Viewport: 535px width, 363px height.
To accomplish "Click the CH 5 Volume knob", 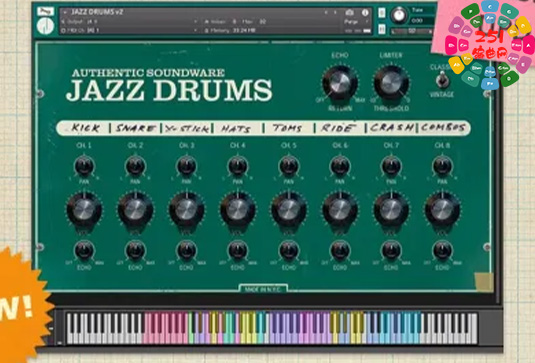I will (x=289, y=209).
